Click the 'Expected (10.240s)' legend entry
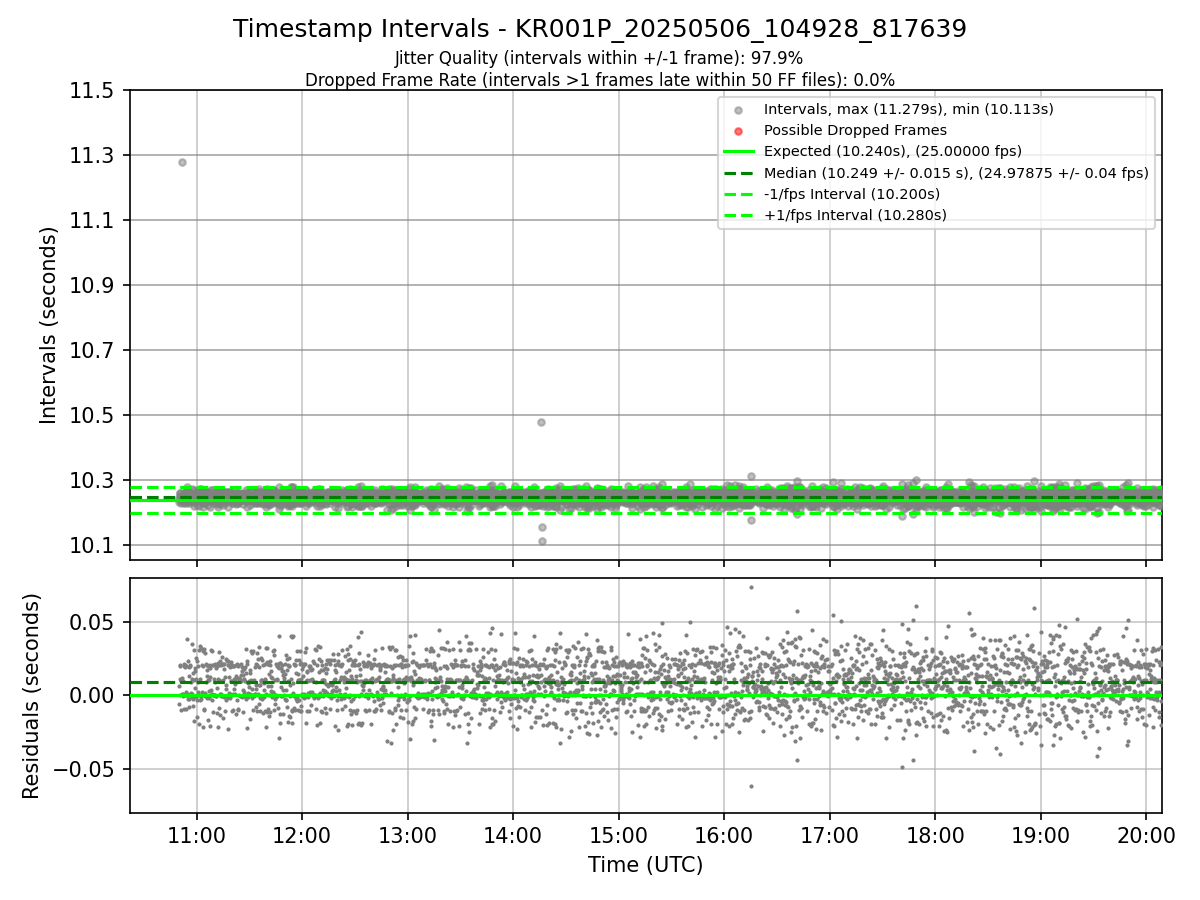The width and height of the screenshot is (1200, 900). (893, 151)
